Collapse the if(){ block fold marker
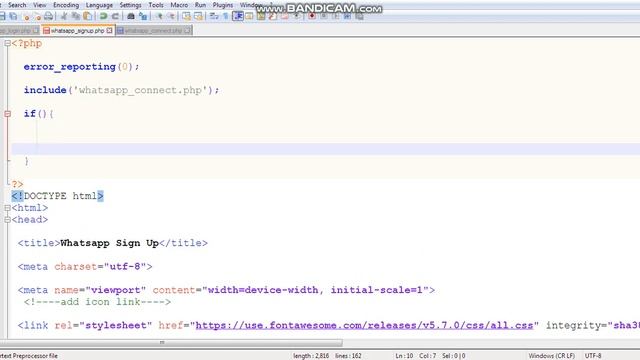This screenshot has width=640, height=360. coord(7,114)
